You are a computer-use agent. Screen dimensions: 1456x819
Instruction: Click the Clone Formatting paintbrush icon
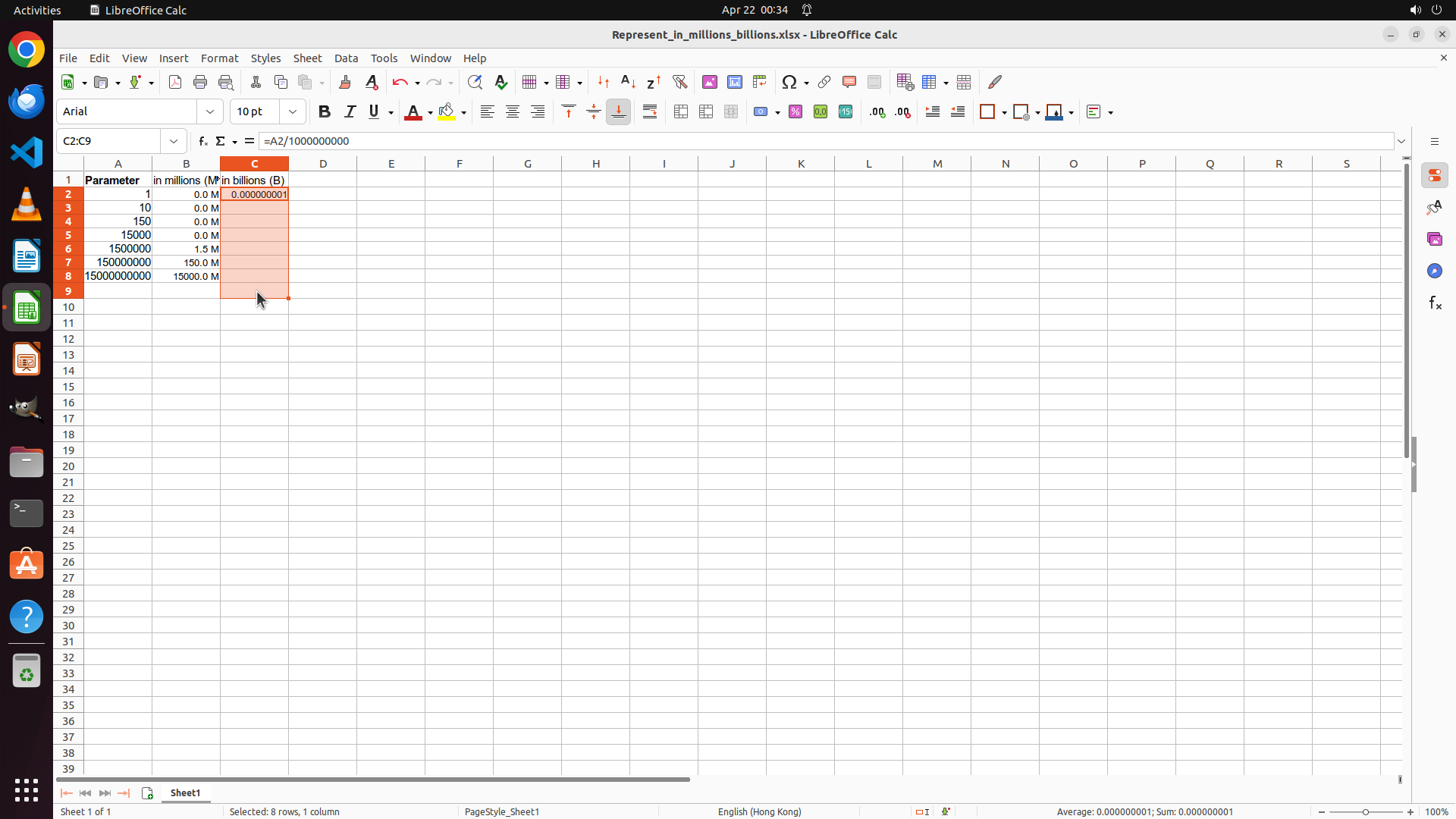pyautogui.click(x=345, y=82)
